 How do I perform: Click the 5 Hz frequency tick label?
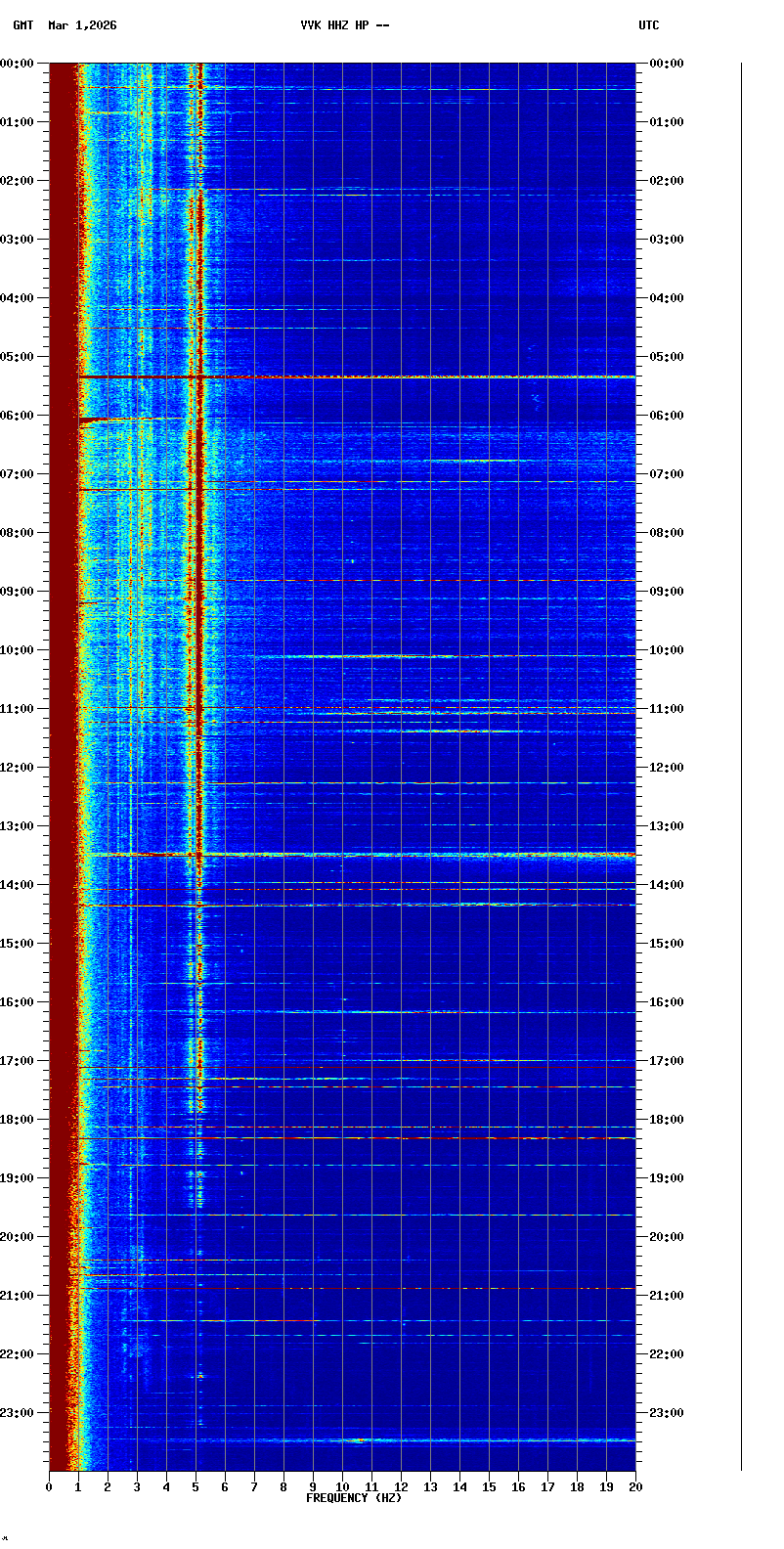coord(196,1487)
